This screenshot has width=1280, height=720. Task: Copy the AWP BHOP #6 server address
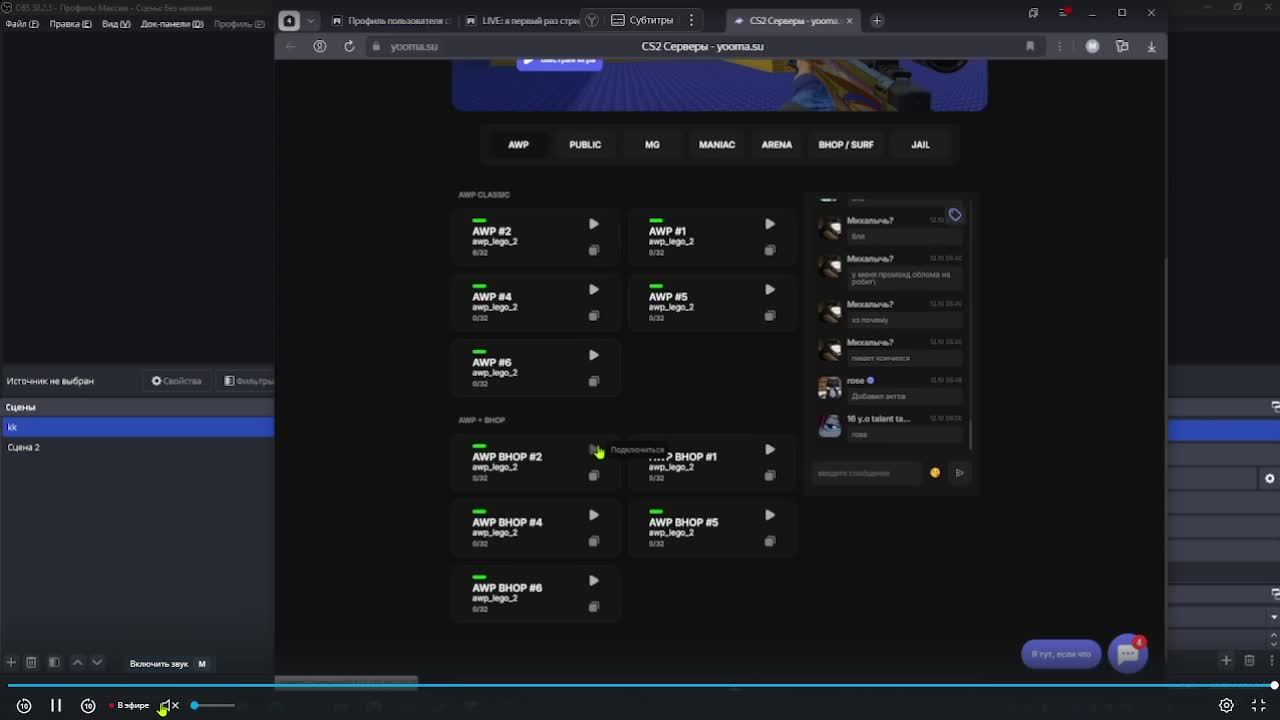pyautogui.click(x=593, y=607)
